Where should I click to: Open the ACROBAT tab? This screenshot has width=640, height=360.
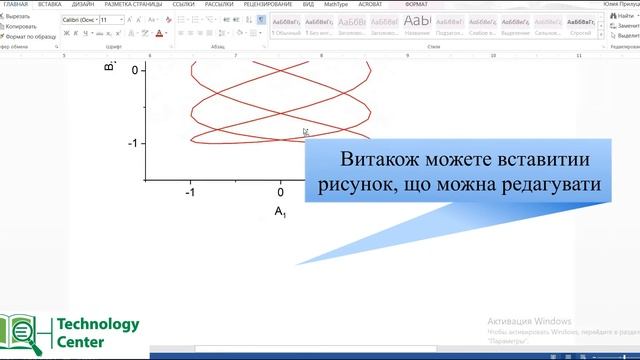(370, 4)
